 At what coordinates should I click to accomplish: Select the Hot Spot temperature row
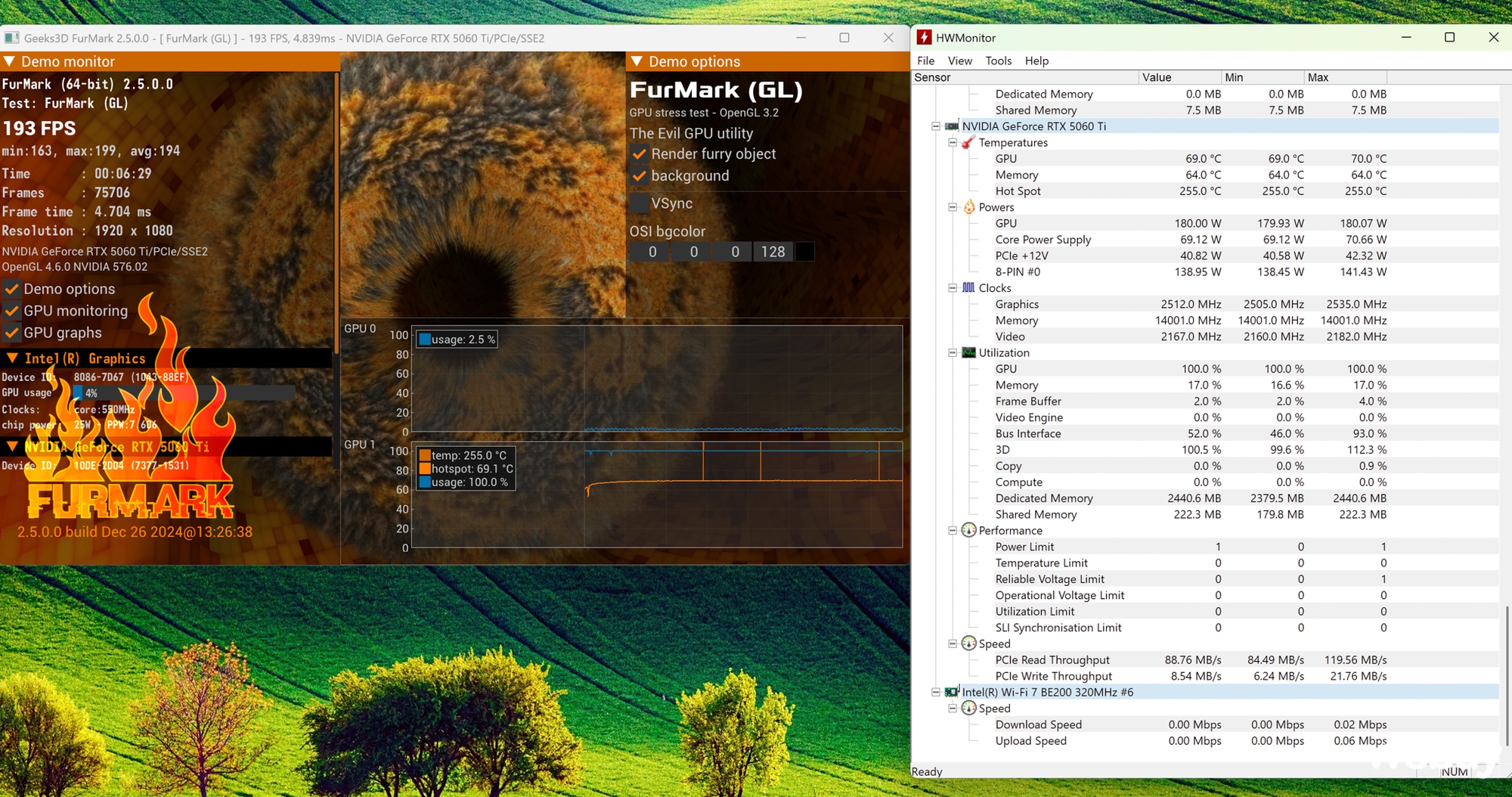[x=1205, y=191]
